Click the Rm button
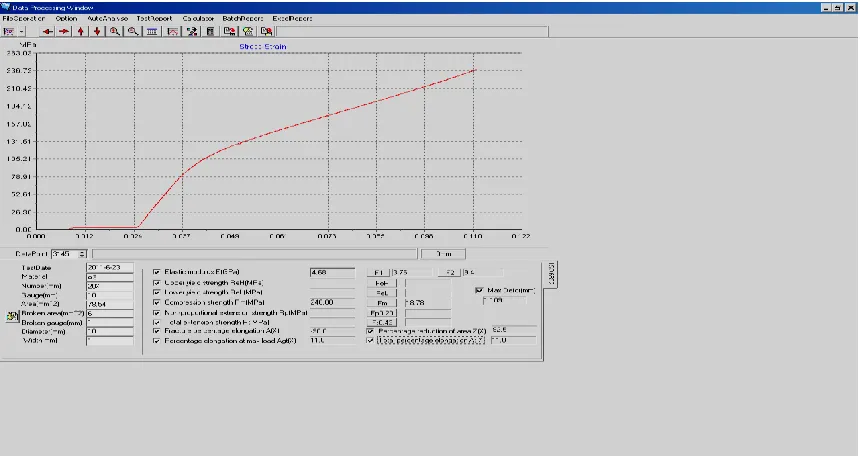 pyautogui.click(x=382, y=303)
